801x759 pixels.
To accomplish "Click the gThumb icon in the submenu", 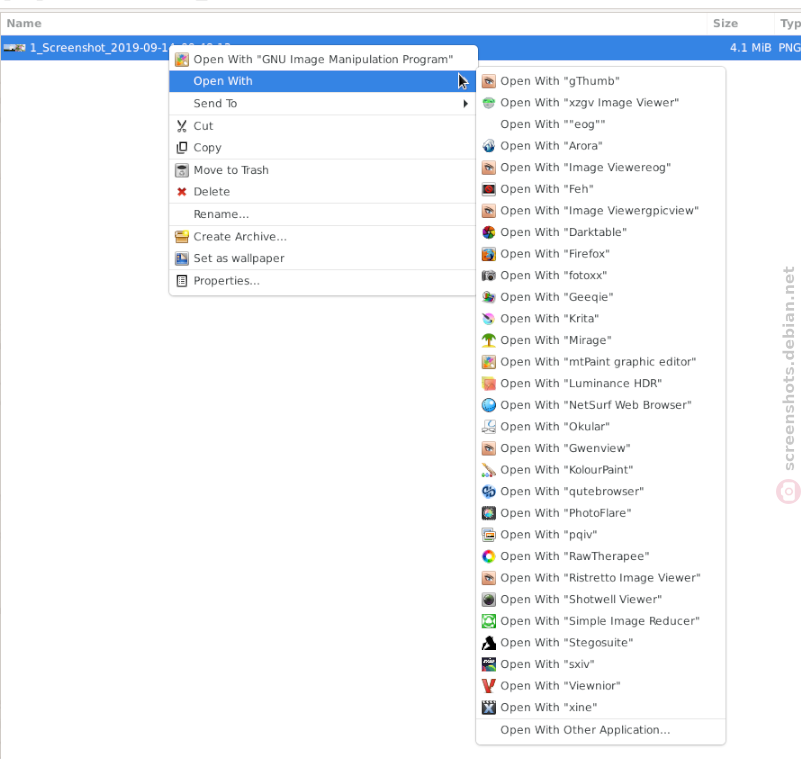I will coord(488,81).
